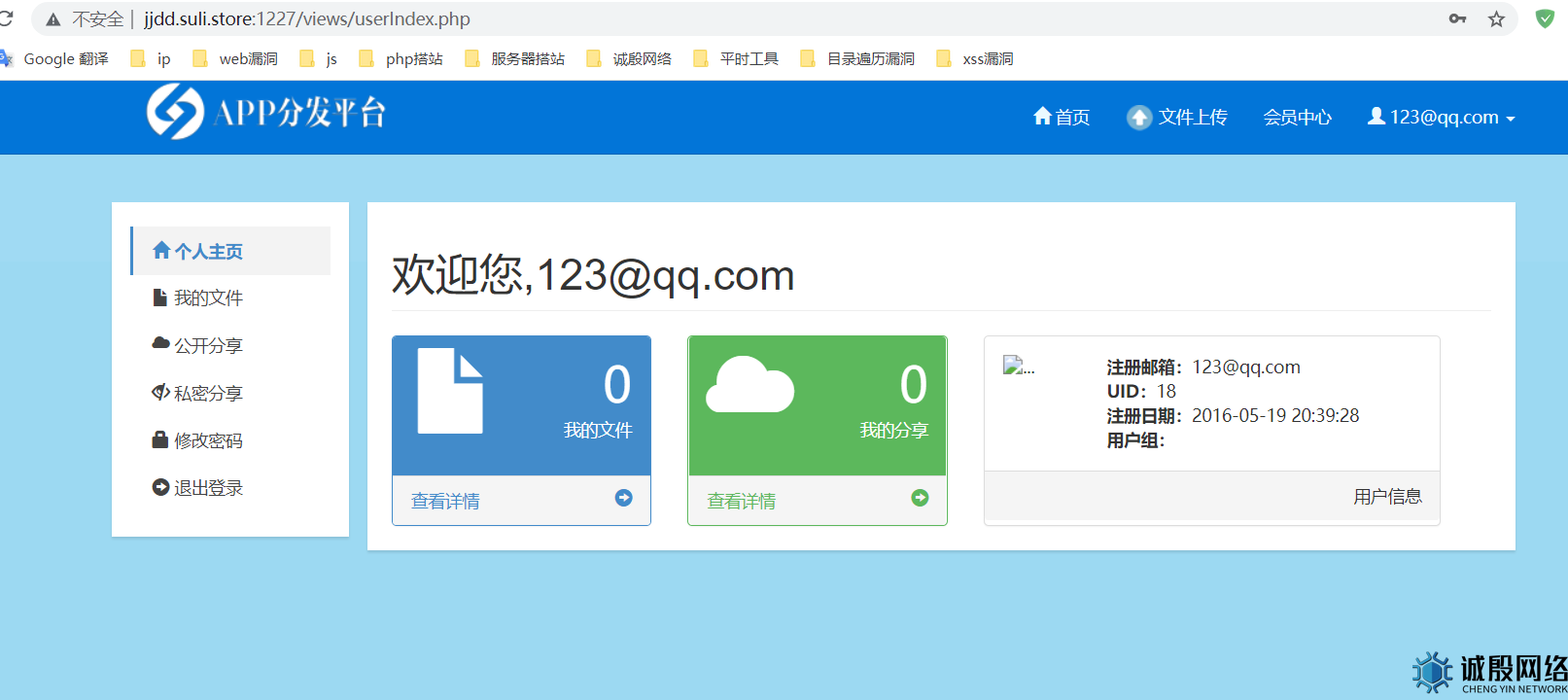
Task: Open the 服务器搭站 bookmark folder
Action: [515, 58]
